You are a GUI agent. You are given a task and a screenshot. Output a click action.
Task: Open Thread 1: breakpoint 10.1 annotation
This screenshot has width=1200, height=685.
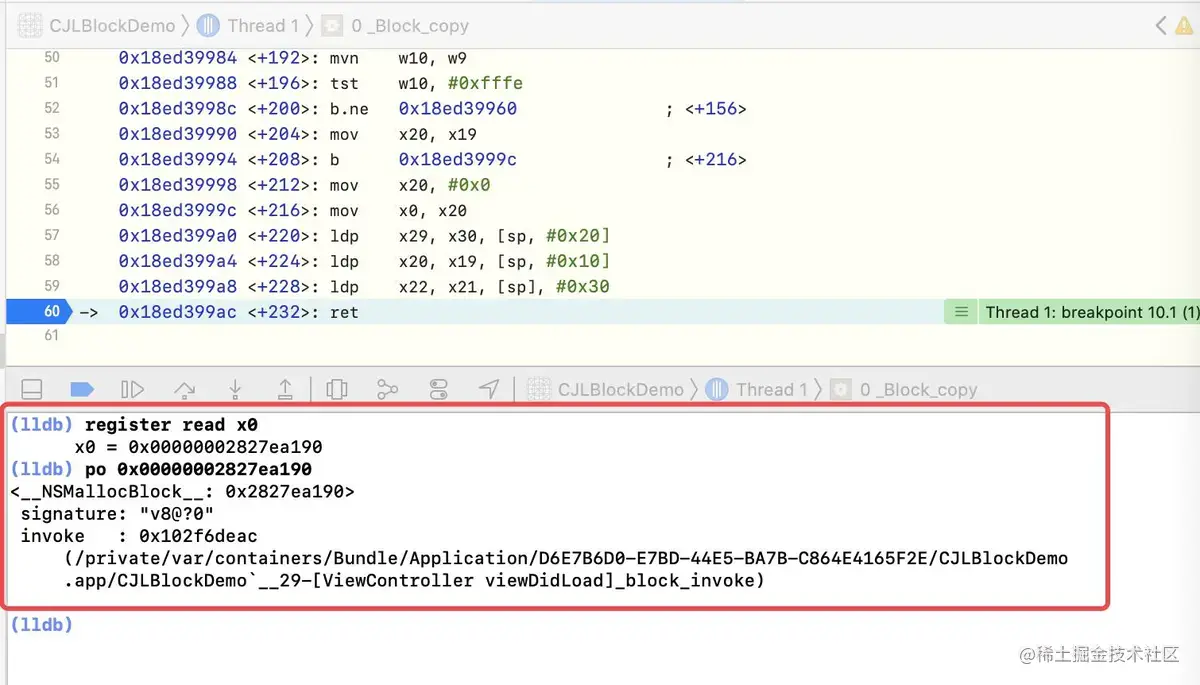[x=1092, y=312]
